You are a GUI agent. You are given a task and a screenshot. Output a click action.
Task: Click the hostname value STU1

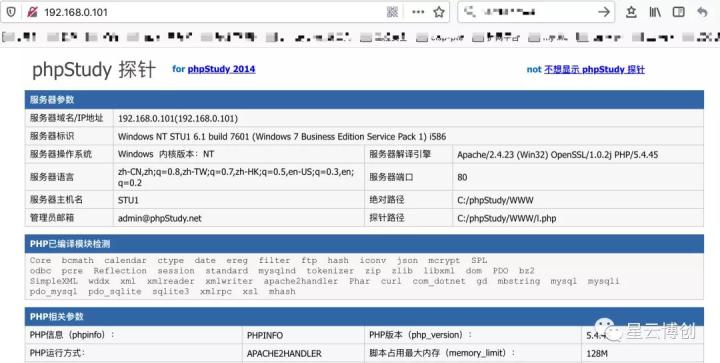128,200
